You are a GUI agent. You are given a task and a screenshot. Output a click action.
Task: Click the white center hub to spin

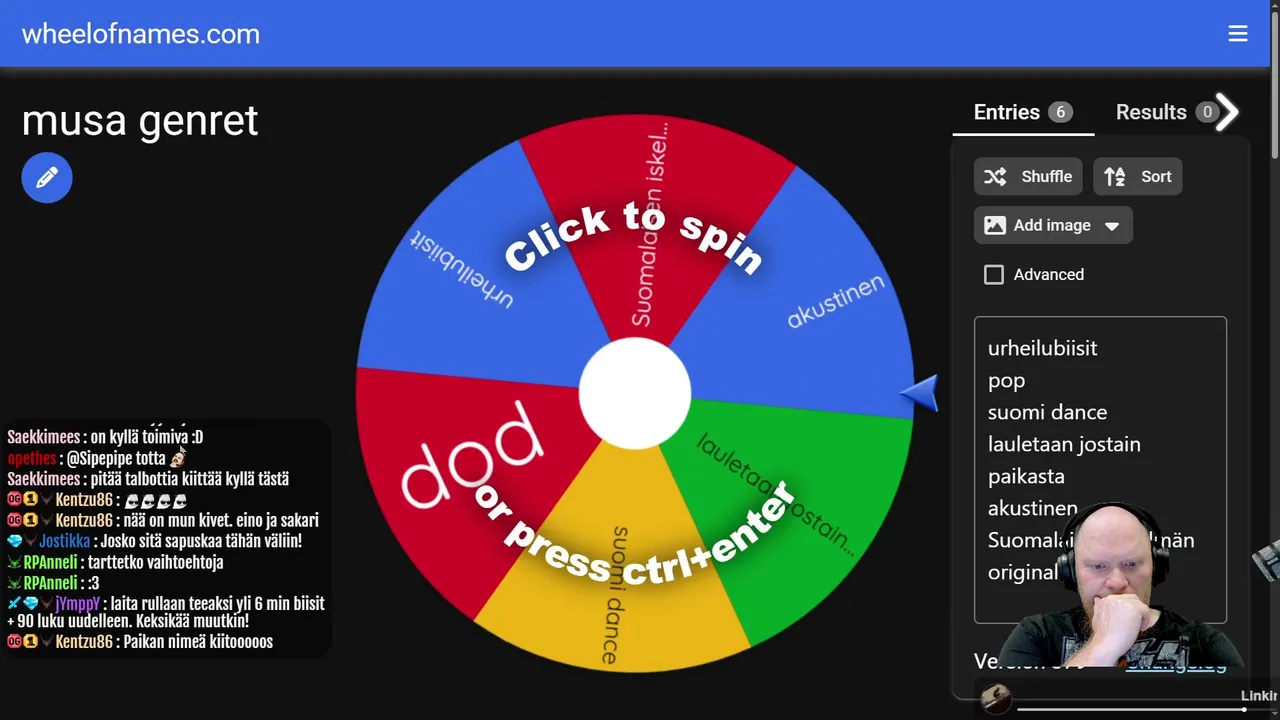click(635, 393)
